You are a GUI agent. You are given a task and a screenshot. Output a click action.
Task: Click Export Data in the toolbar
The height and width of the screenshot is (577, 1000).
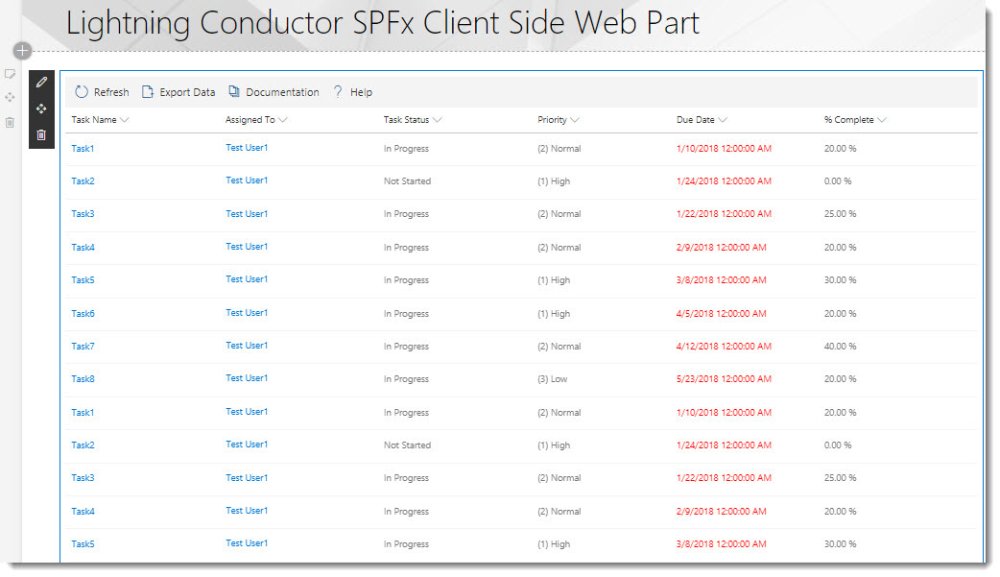click(x=181, y=91)
